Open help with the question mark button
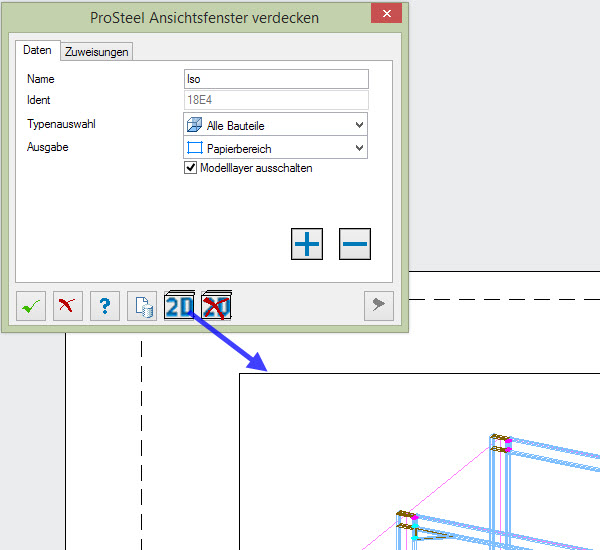The width and height of the screenshot is (600, 550). [x=105, y=306]
